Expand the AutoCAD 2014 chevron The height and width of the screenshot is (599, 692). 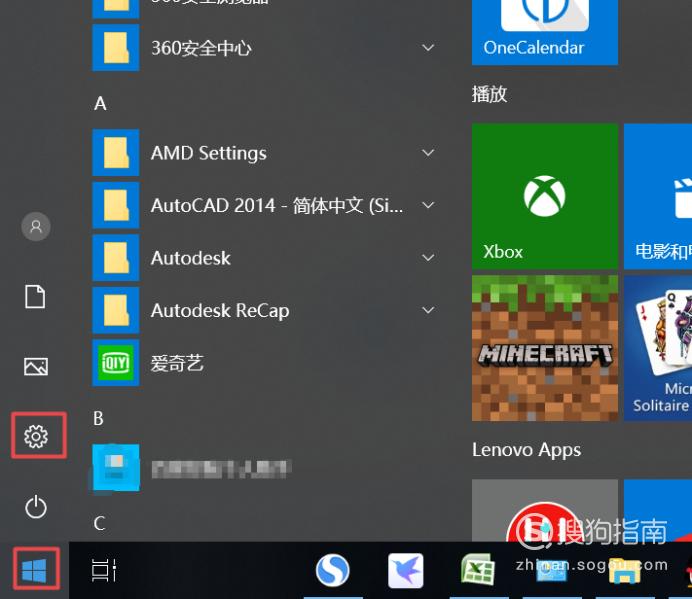pos(428,205)
